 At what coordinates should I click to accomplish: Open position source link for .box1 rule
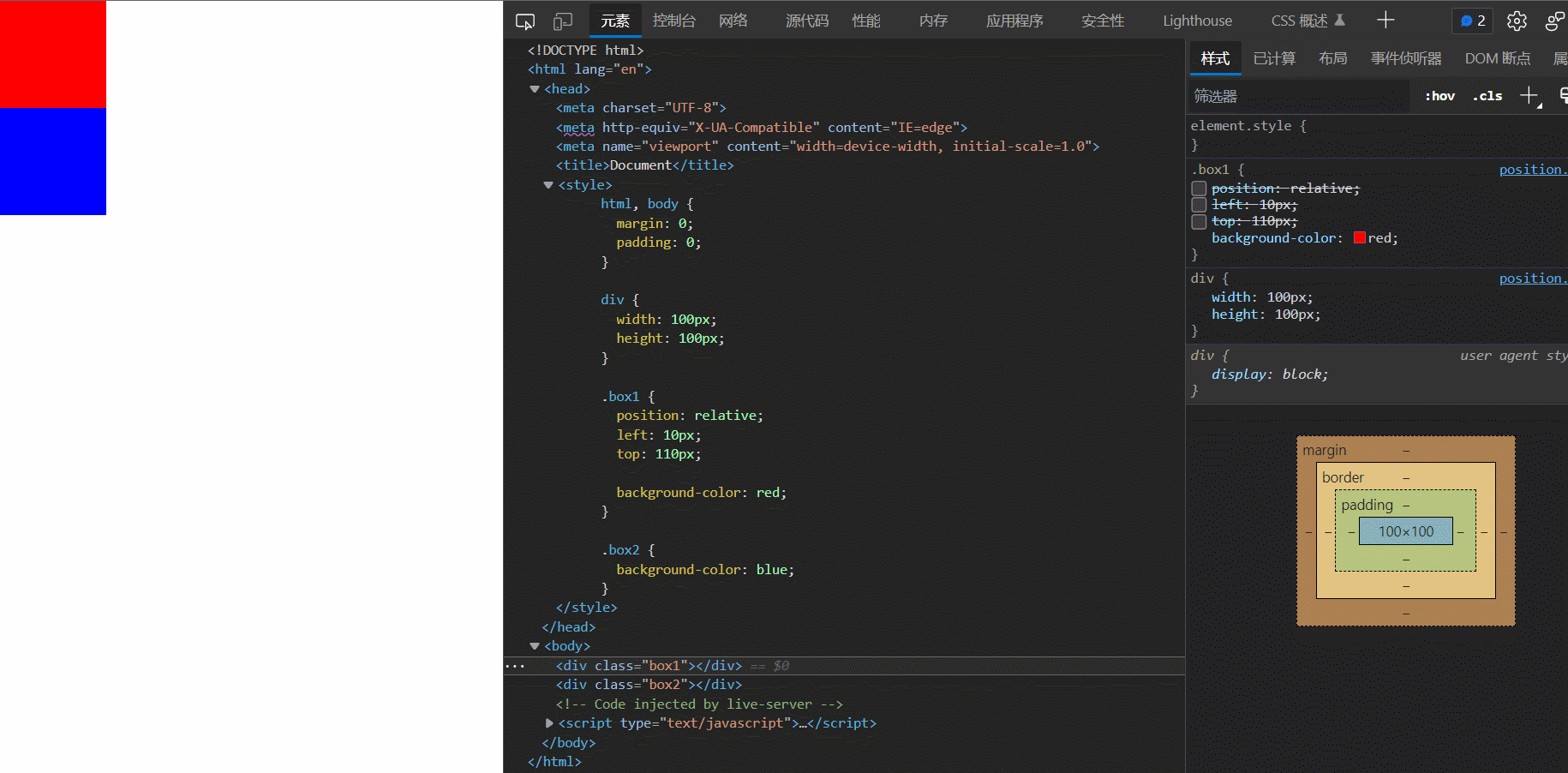(x=1533, y=170)
